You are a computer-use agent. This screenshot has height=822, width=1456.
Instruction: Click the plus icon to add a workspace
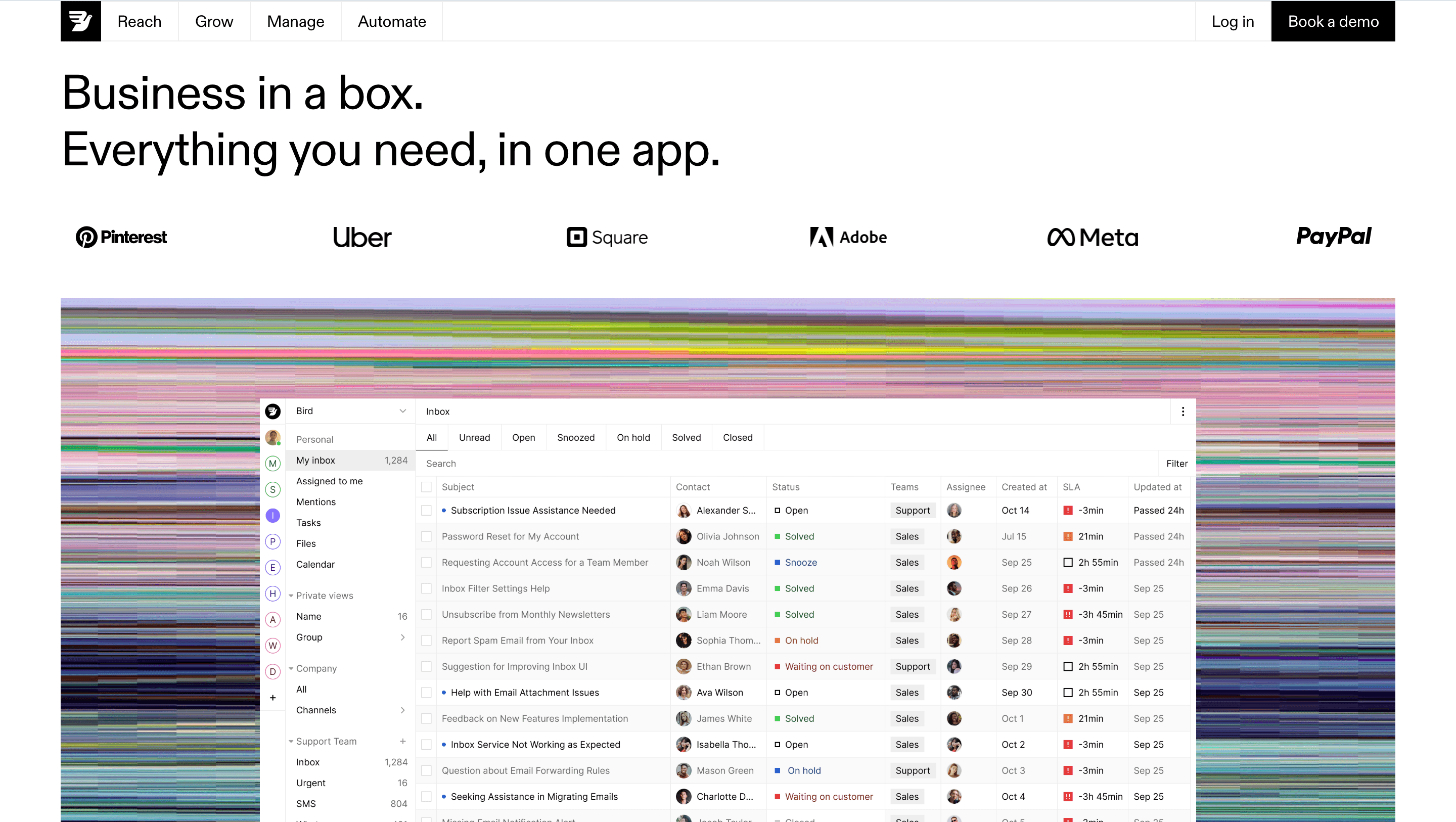point(272,698)
